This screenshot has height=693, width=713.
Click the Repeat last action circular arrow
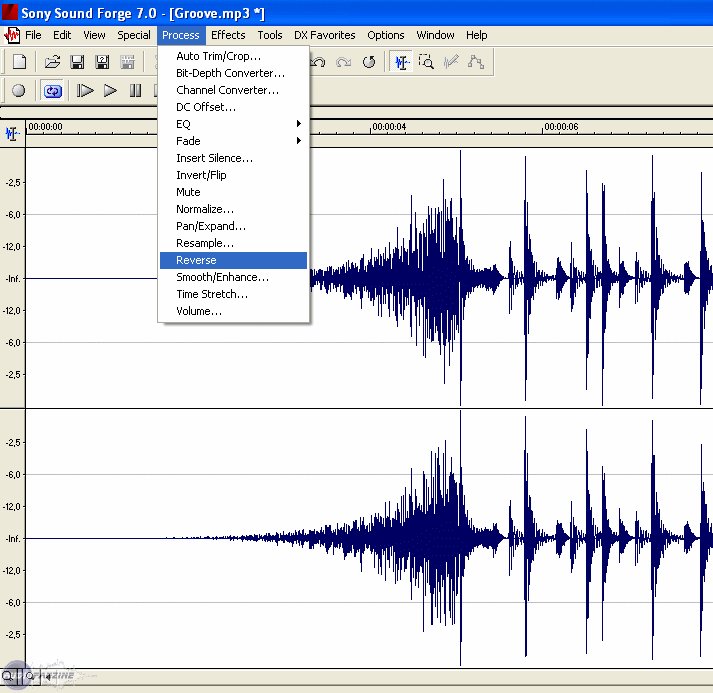pos(369,61)
